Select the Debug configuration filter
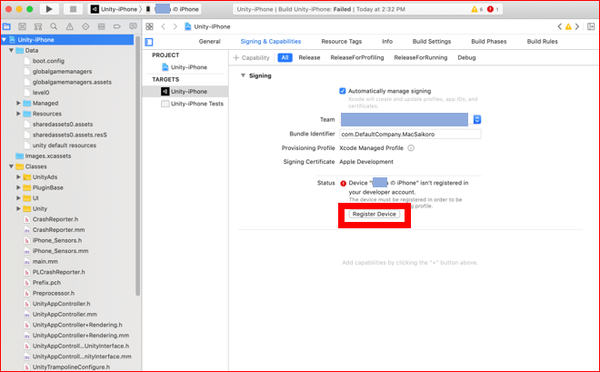Viewport: 600px width, 372px height. click(x=466, y=58)
